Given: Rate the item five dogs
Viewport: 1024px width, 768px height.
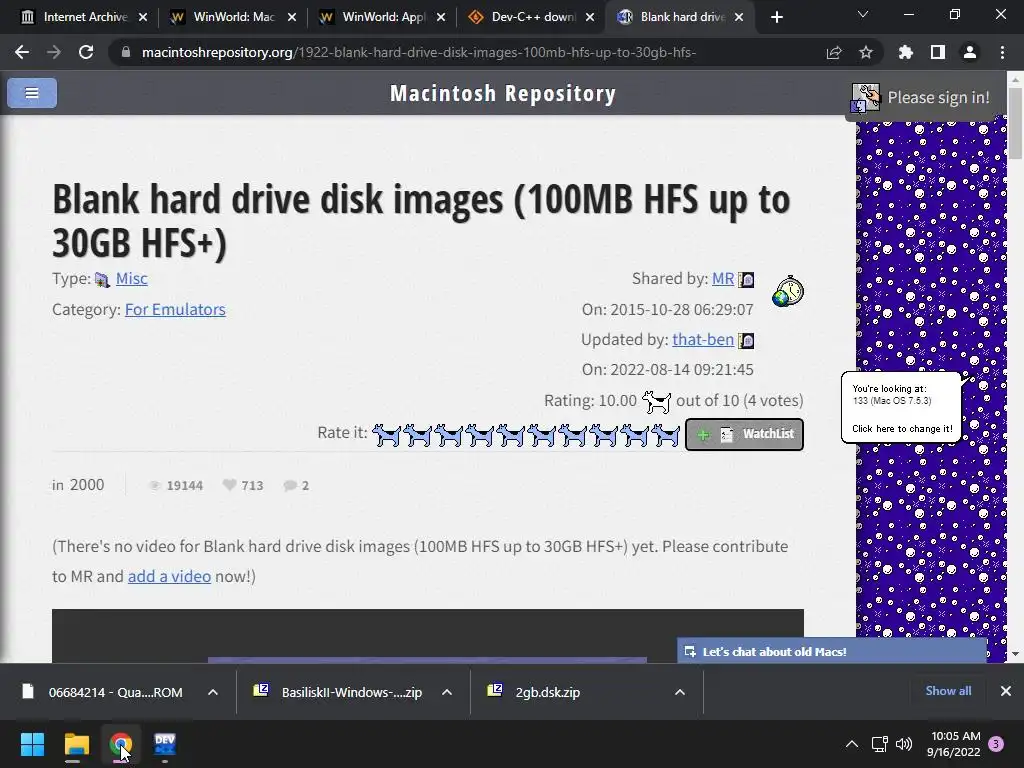Looking at the screenshot, I should (511, 435).
